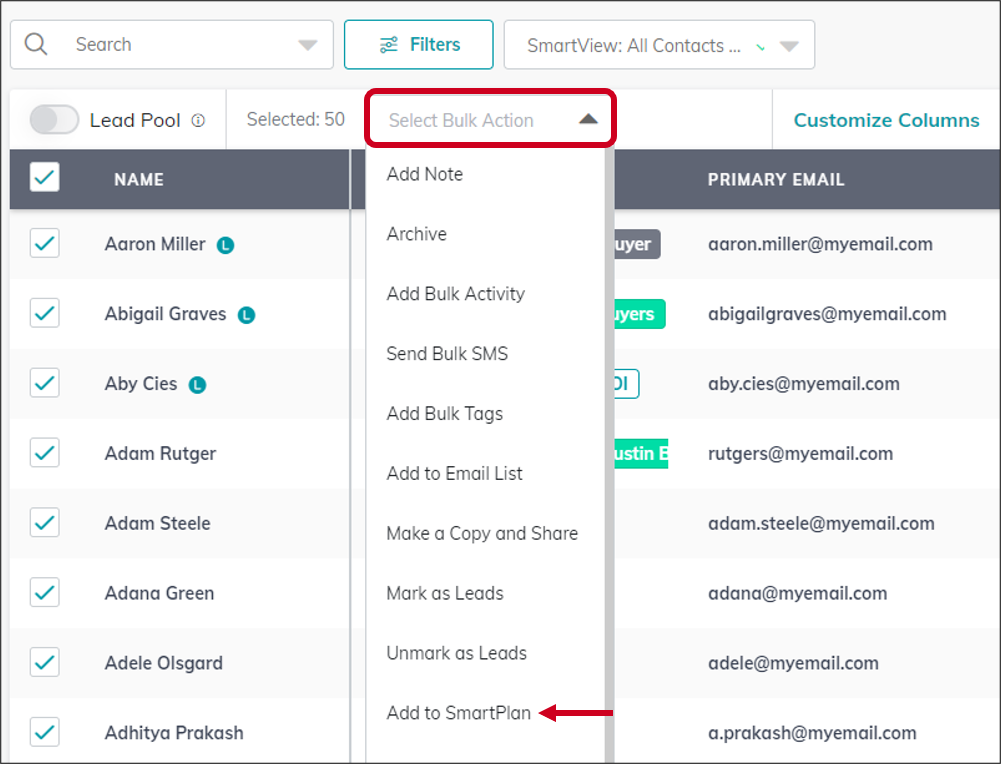Open Abigail Graves contact name
The image size is (1001, 764).
click(x=165, y=314)
